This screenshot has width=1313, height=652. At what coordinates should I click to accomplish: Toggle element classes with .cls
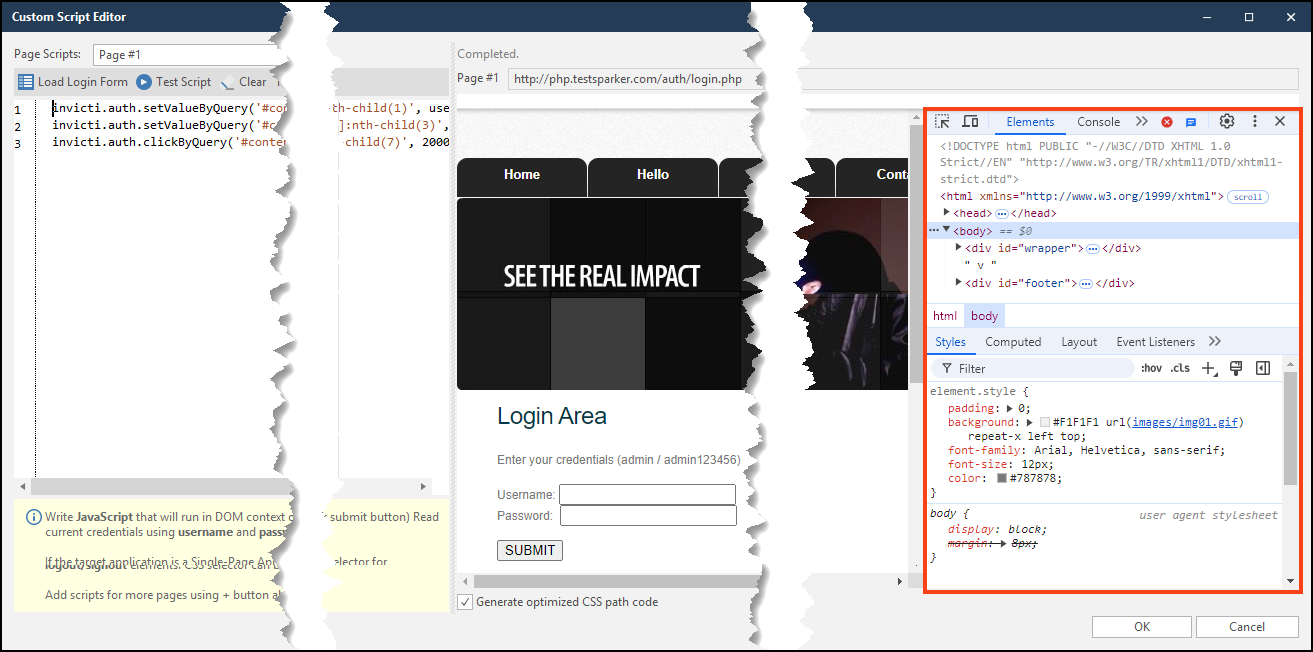coord(1180,367)
